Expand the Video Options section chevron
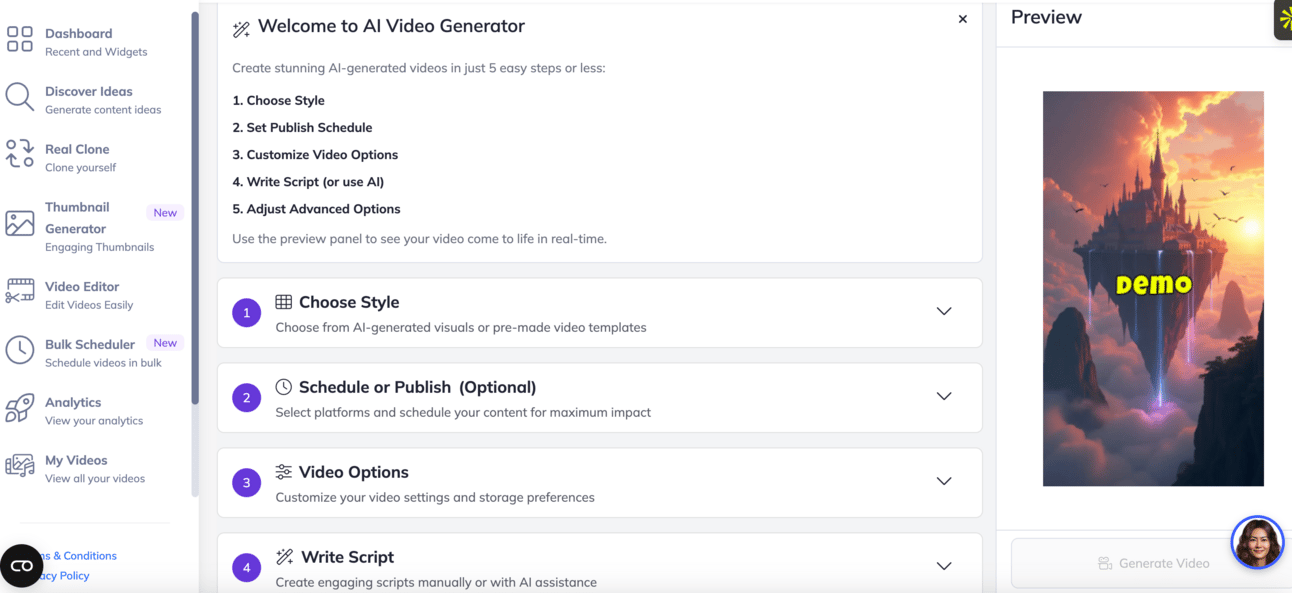The width and height of the screenshot is (1292, 593). [944, 481]
